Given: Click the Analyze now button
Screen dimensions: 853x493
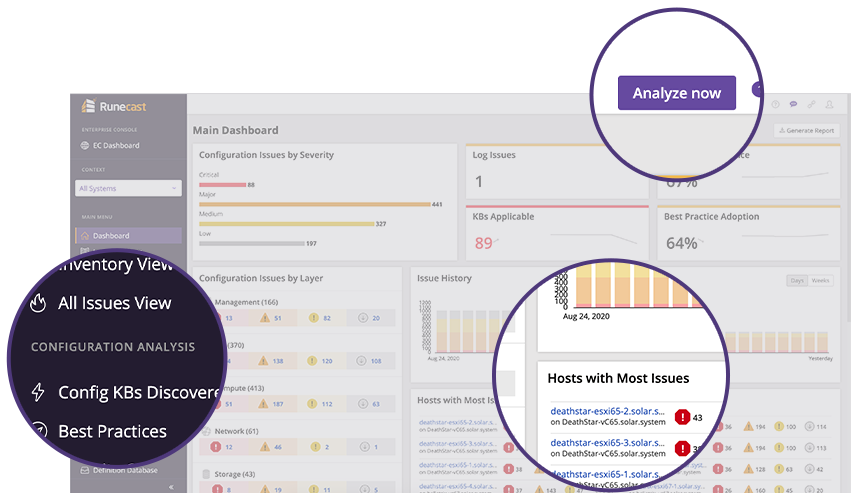Looking at the screenshot, I should point(677,93).
